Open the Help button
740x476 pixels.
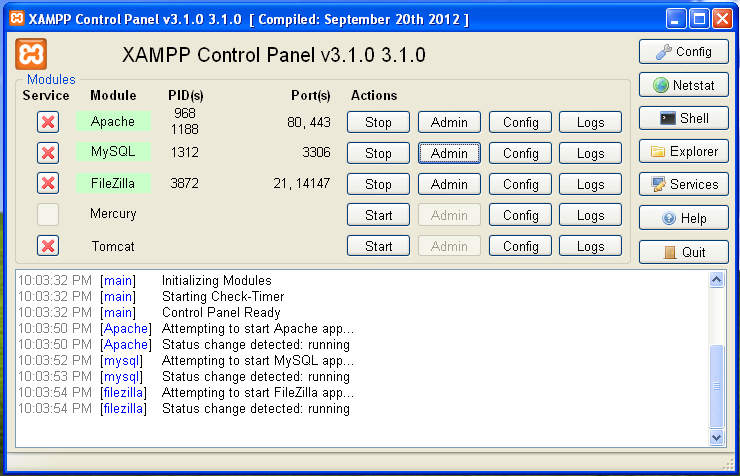pos(683,218)
